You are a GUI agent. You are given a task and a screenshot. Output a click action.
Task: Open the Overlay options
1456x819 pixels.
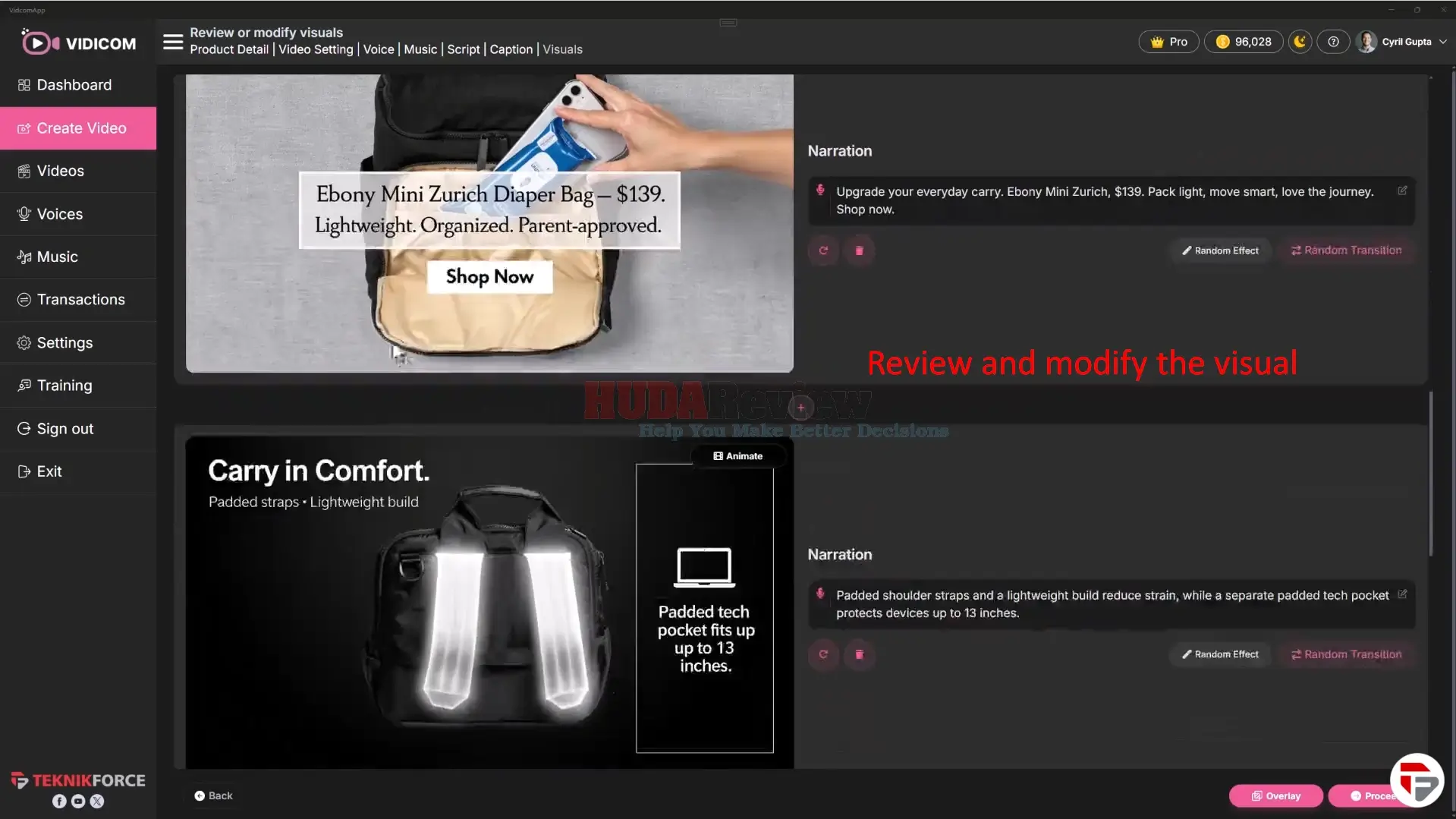1275,795
